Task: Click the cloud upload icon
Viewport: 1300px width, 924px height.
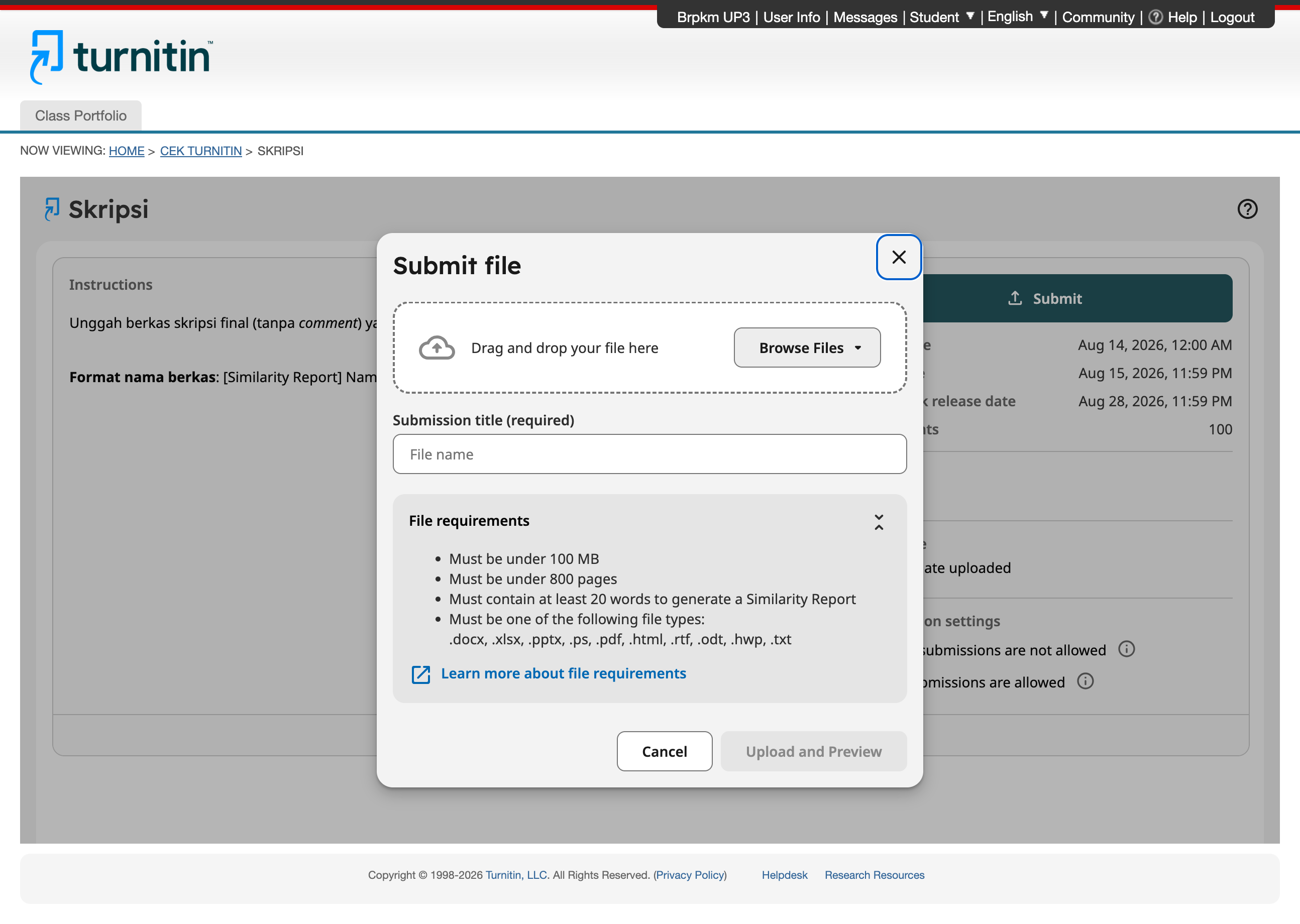Action: tap(437, 347)
